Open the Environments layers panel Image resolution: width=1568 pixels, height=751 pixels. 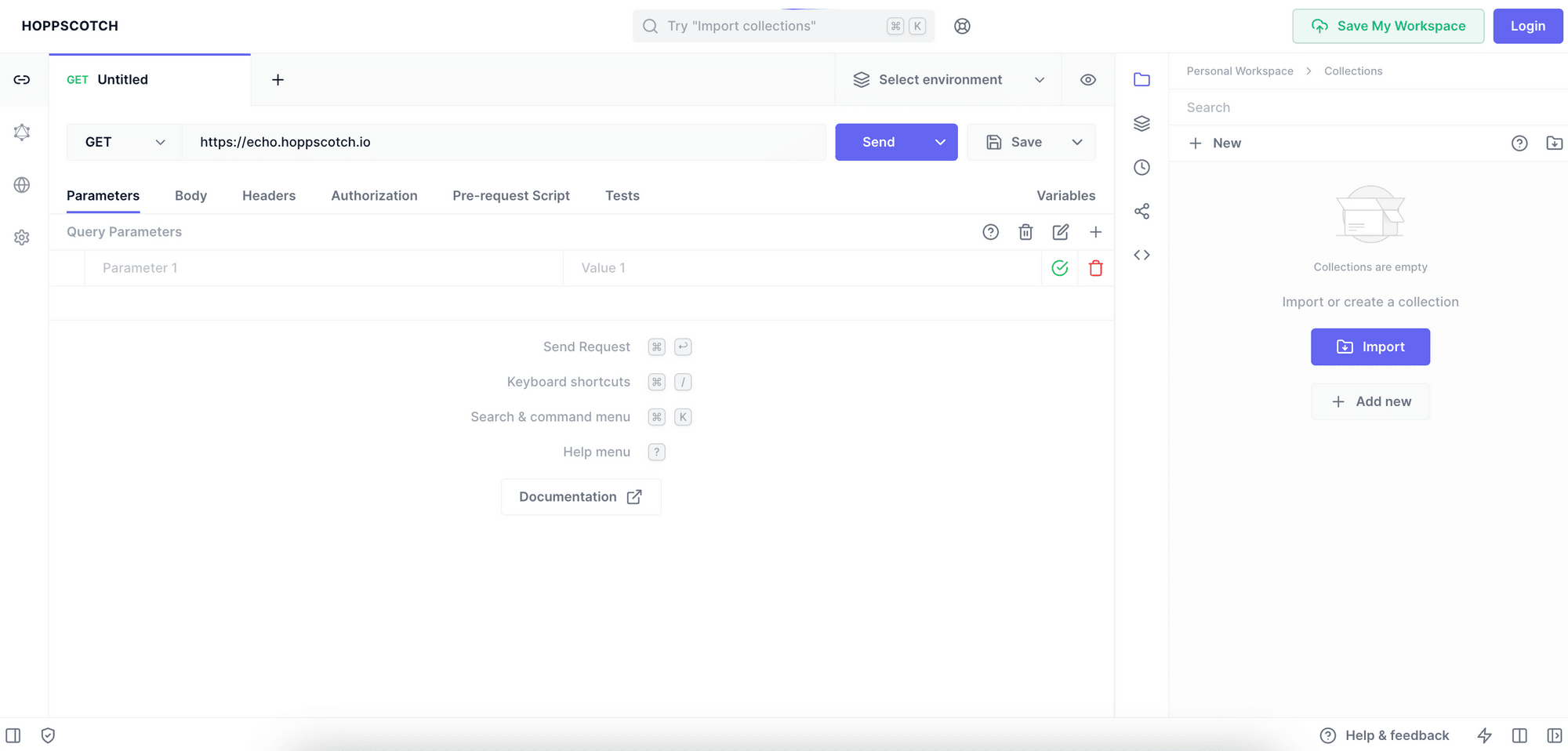coord(1142,124)
